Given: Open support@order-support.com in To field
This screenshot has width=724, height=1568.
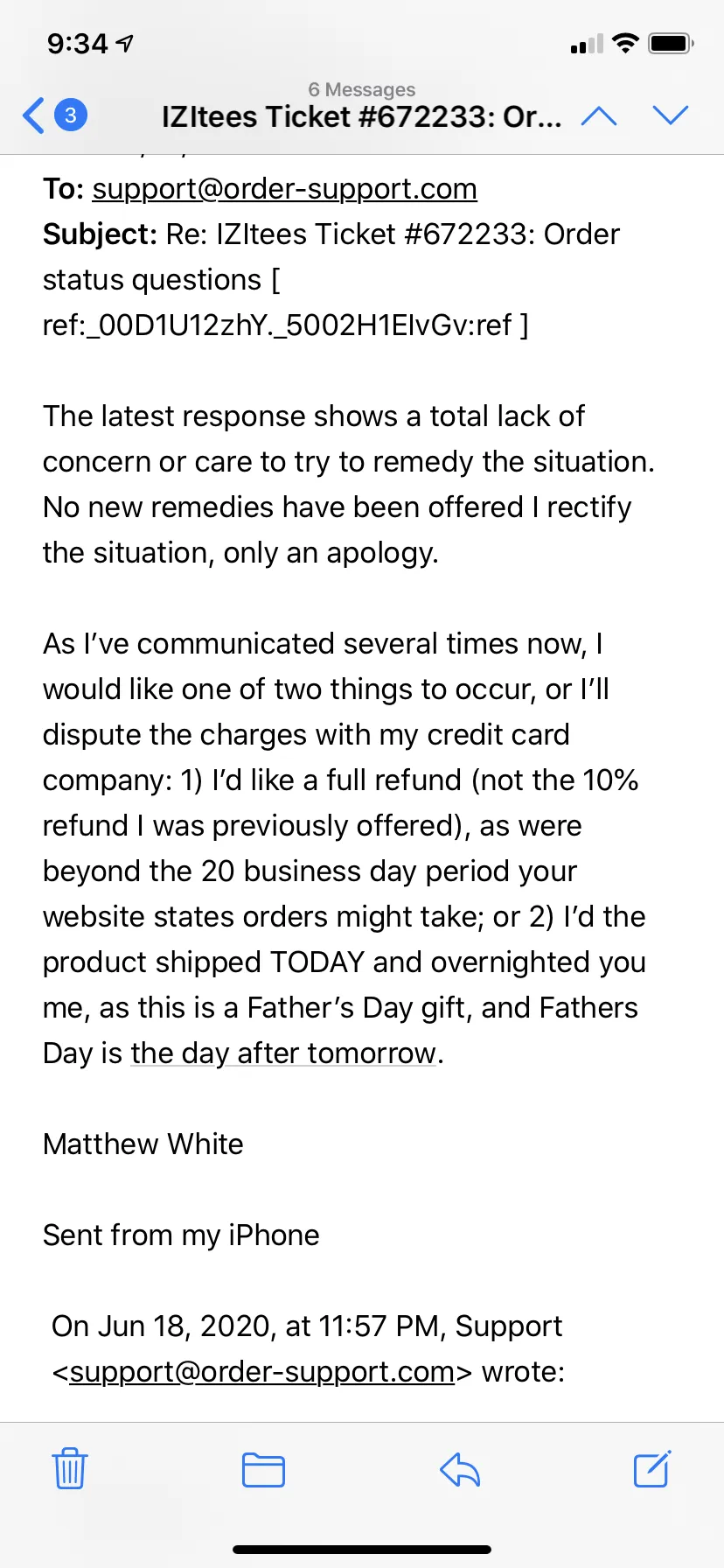Looking at the screenshot, I should [x=284, y=189].
